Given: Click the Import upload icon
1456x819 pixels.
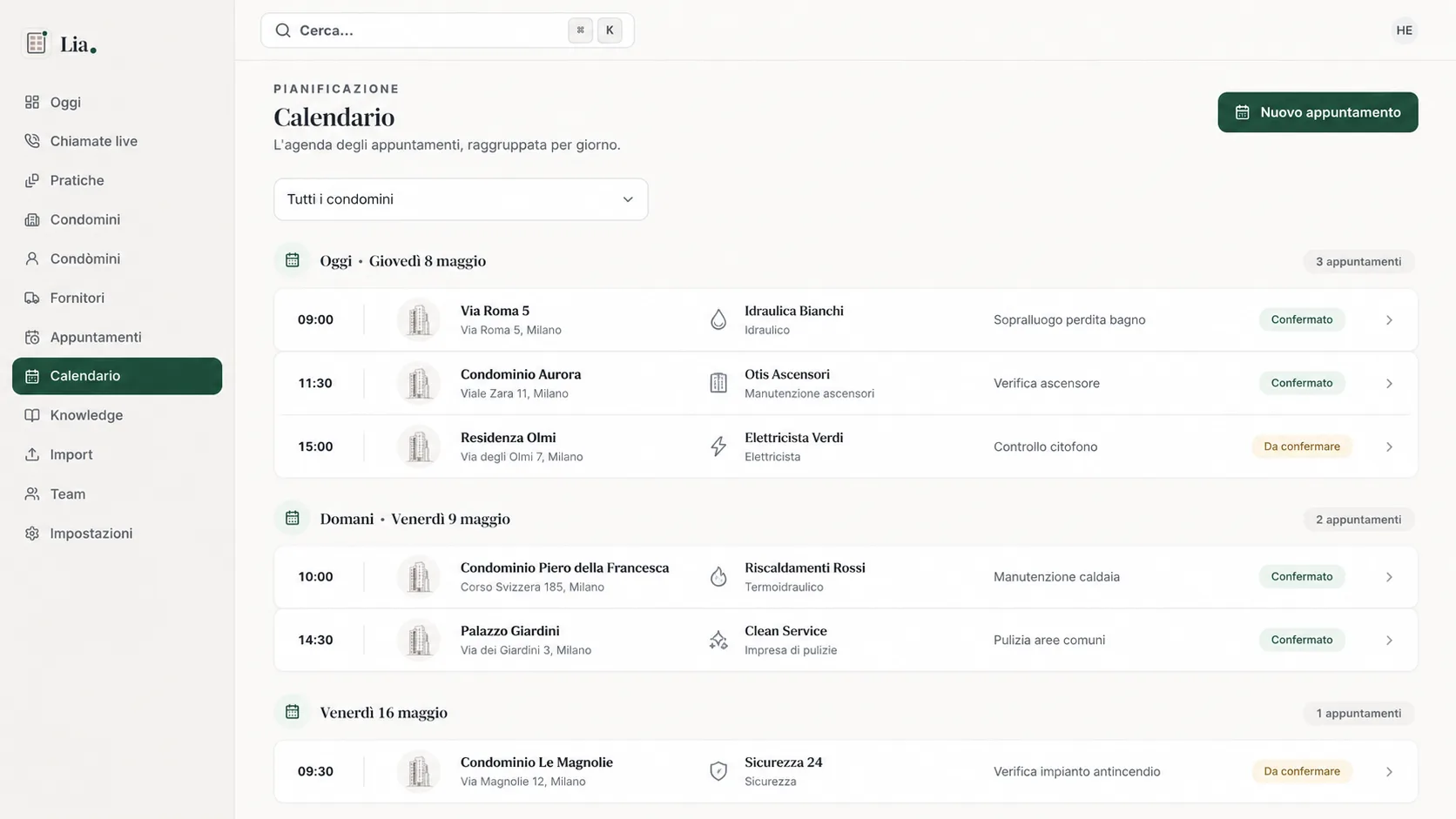Looking at the screenshot, I should tap(32, 454).
